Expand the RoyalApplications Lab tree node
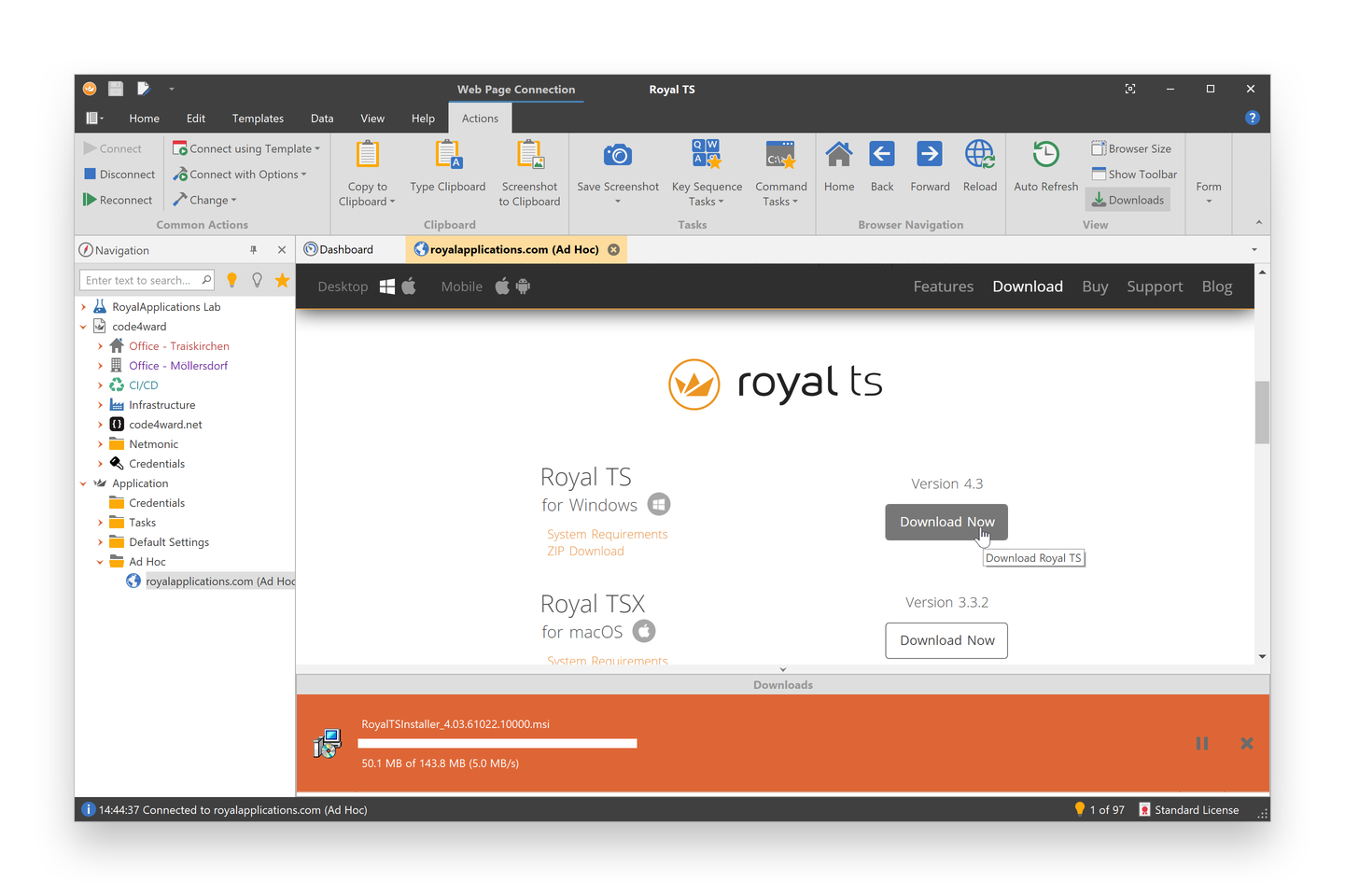This screenshot has height=896, width=1345. click(84, 307)
